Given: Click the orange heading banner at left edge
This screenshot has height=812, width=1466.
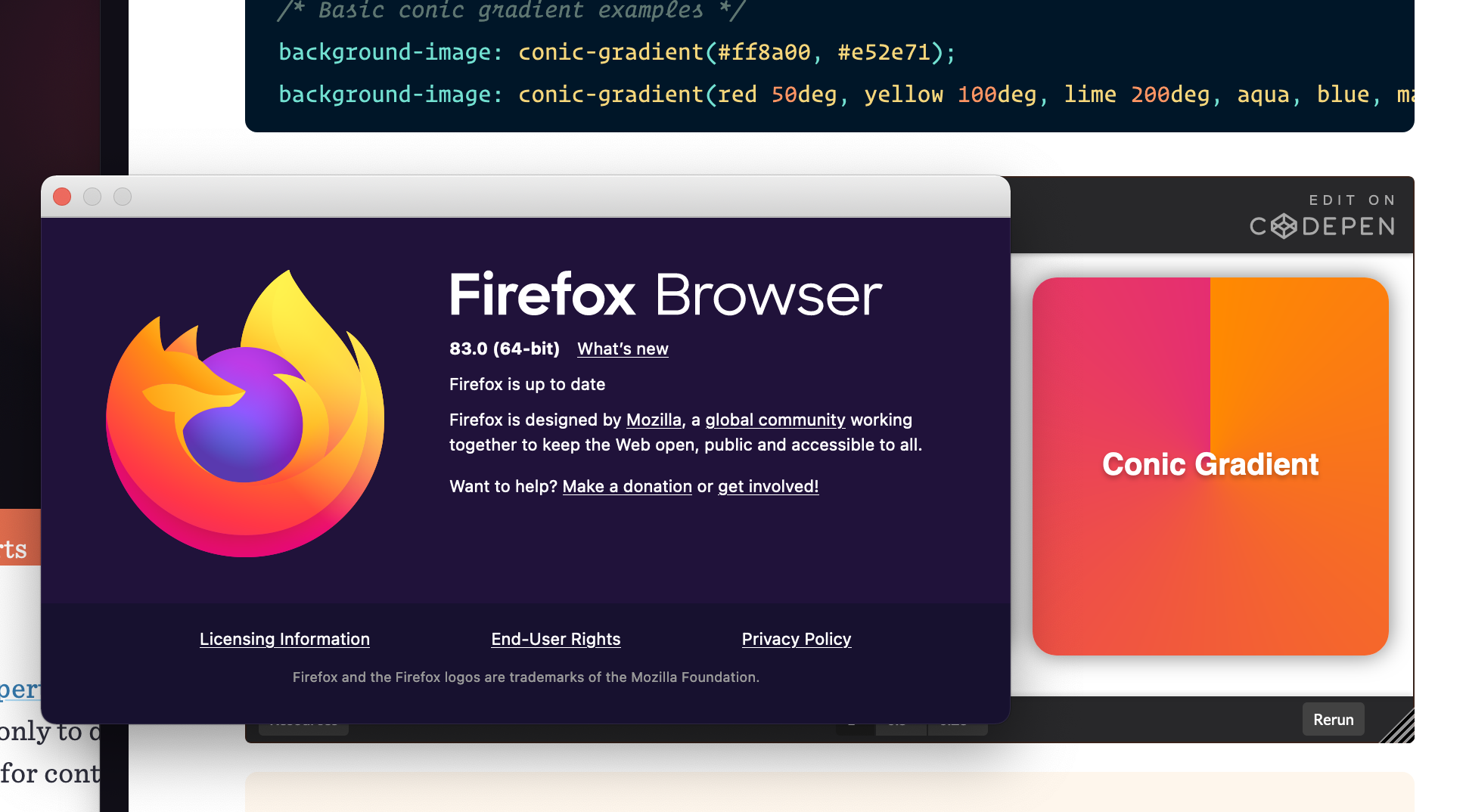Looking at the screenshot, I should (x=20, y=538).
